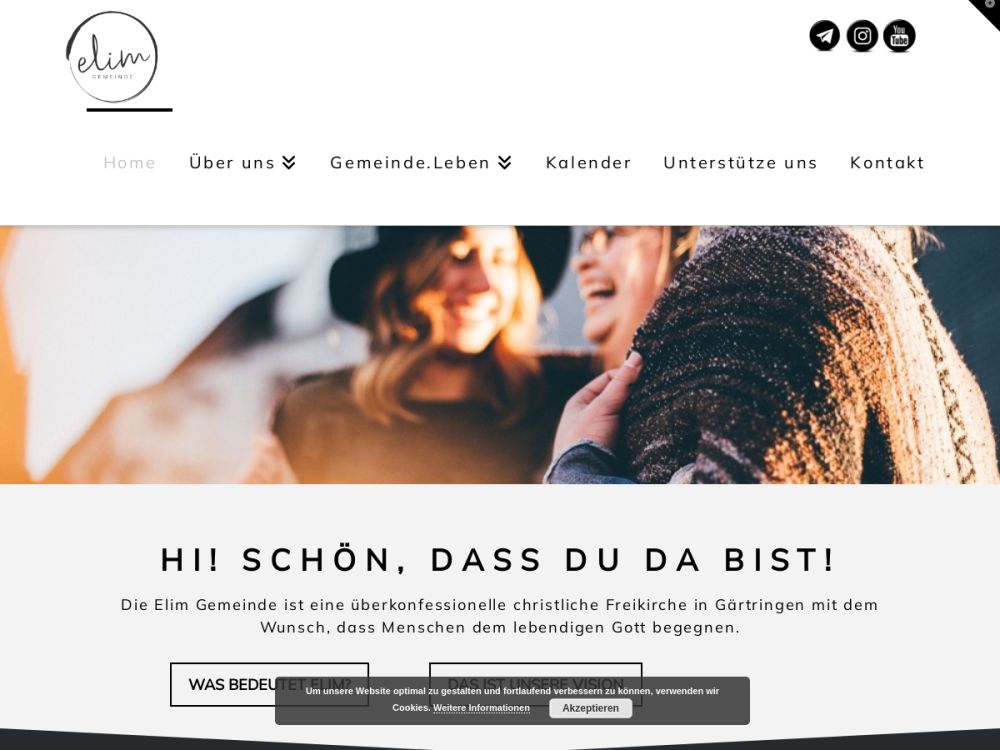Click the Hi! Schön, dass du da bist! heading
This screenshot has height=750, width=1000.
pyautogui.click(x=498, y=559)
